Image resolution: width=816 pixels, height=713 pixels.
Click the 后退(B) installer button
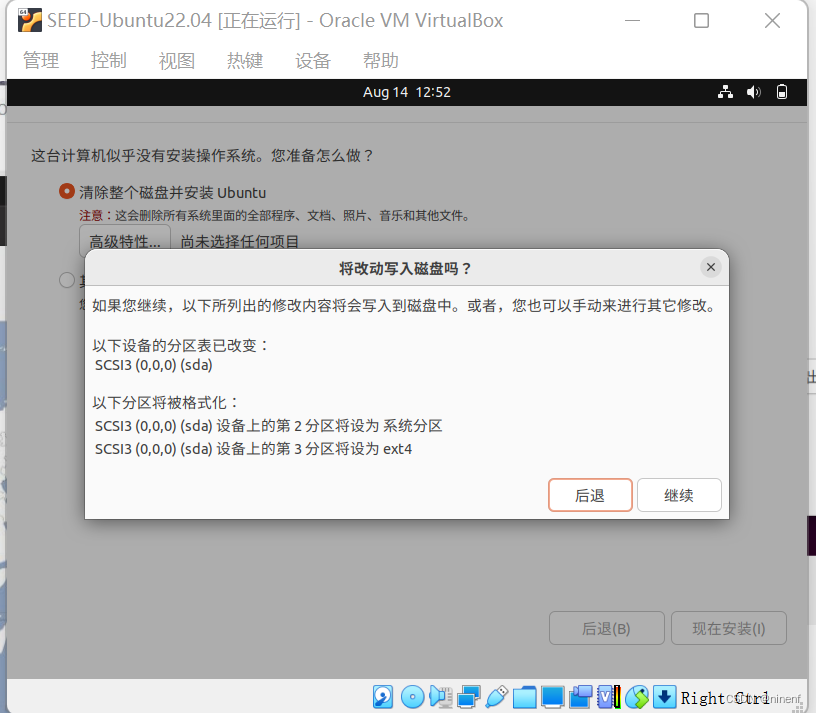[x=607, y=628]
